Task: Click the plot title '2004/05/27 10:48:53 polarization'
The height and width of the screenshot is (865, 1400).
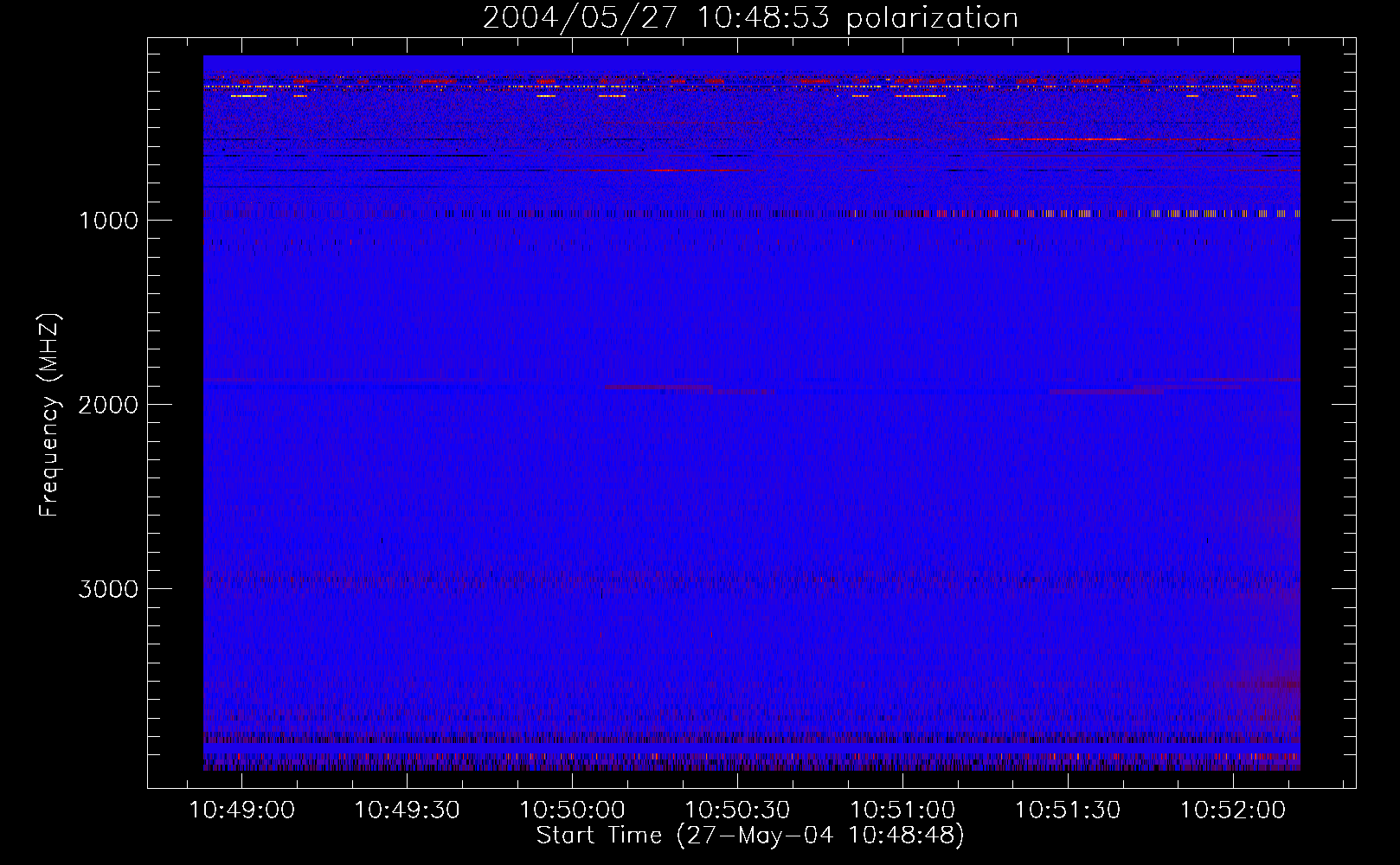Action: click(750, 18)
